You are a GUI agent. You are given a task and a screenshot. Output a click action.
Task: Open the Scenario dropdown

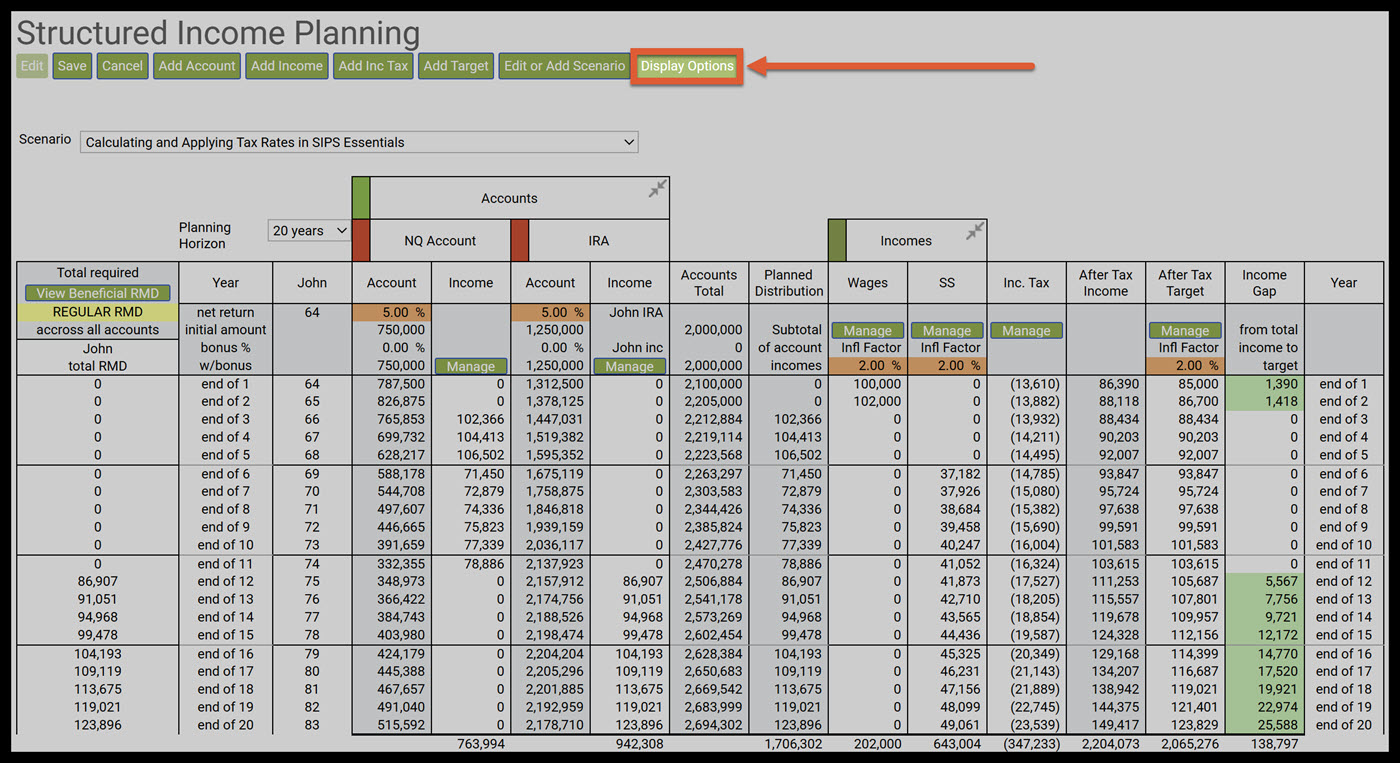click(359, 142)
